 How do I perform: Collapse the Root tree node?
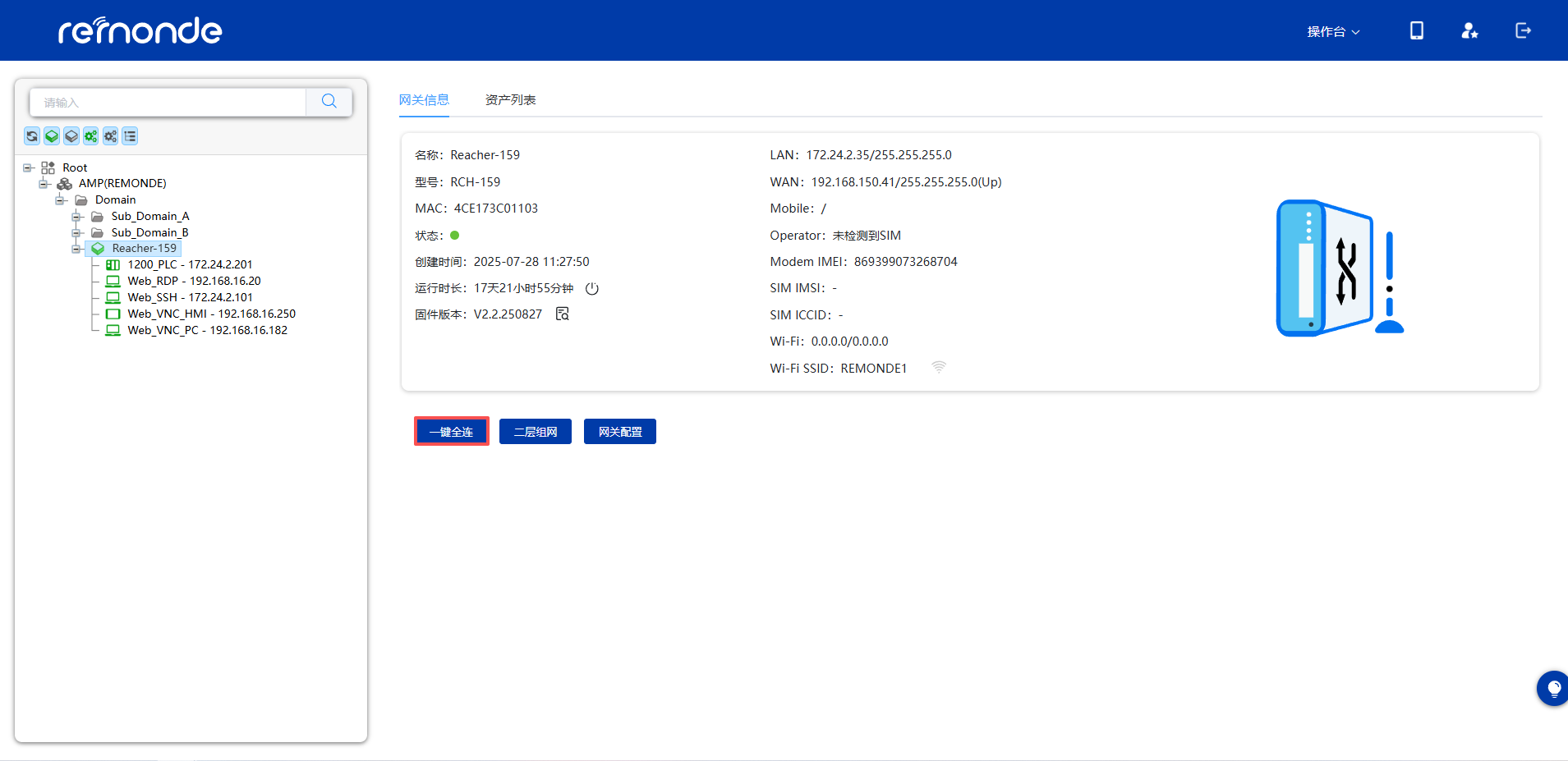(x=28, y=167)
